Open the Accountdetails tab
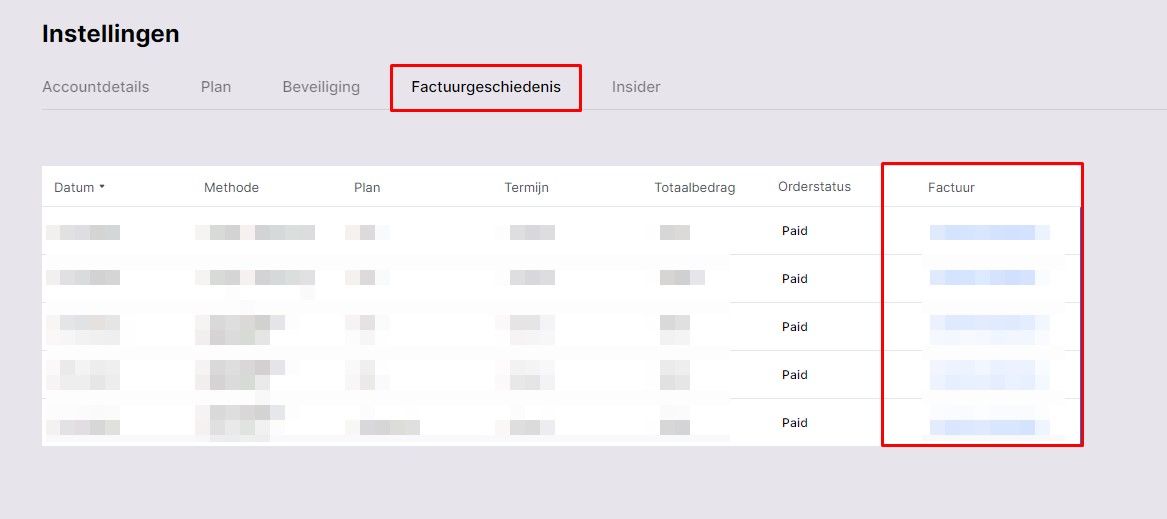This screenshot has width=1167, height=519. pos(95,87)
